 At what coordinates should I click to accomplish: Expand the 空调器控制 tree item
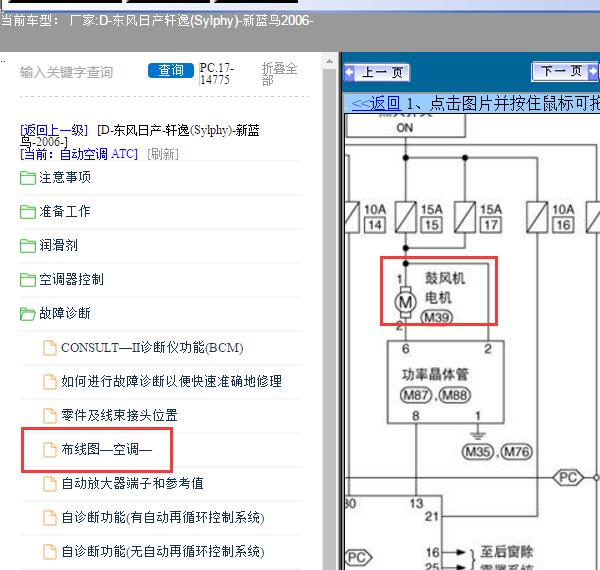click(71, 279)
